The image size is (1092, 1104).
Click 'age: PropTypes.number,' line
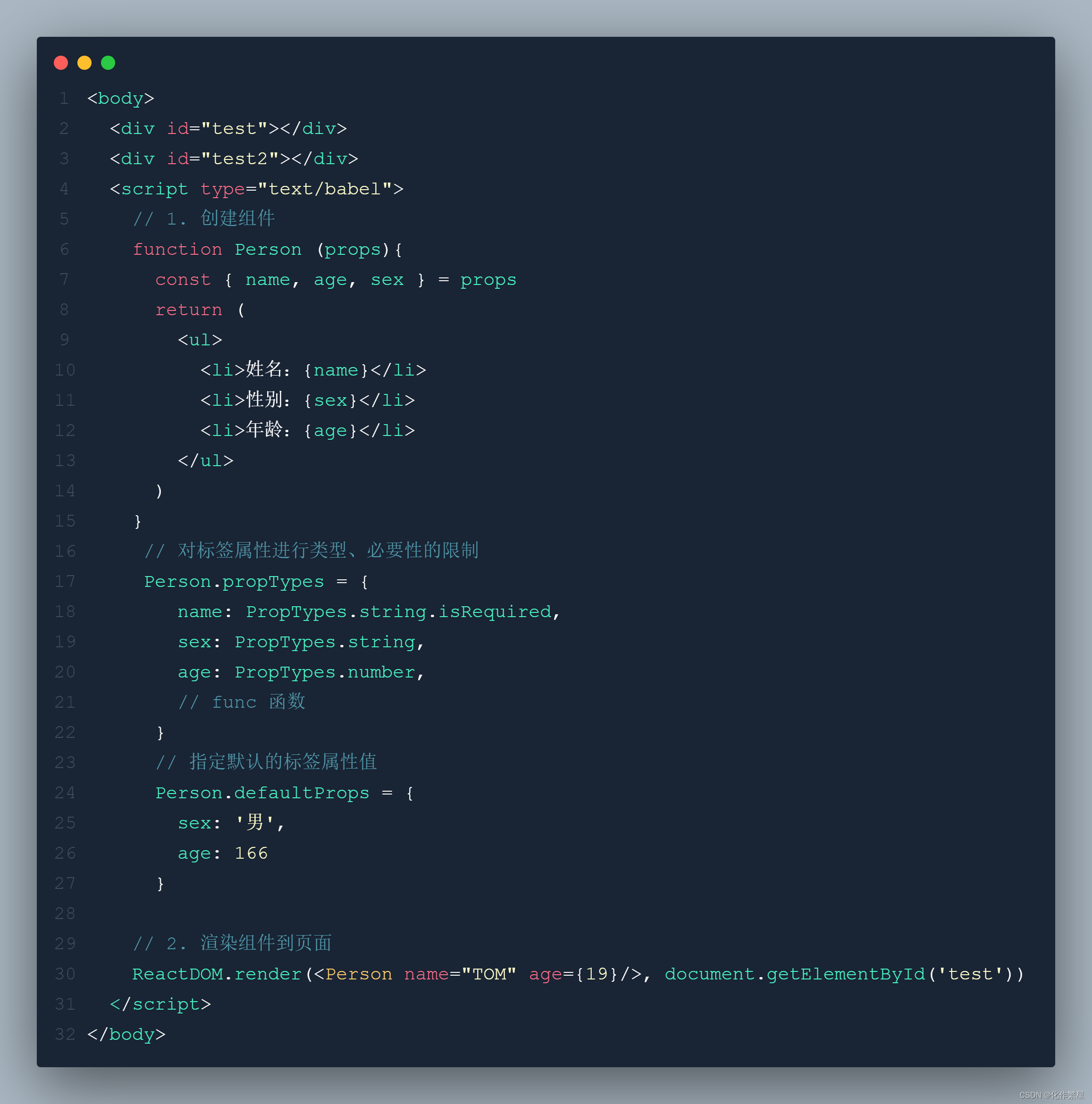(301, 673)
